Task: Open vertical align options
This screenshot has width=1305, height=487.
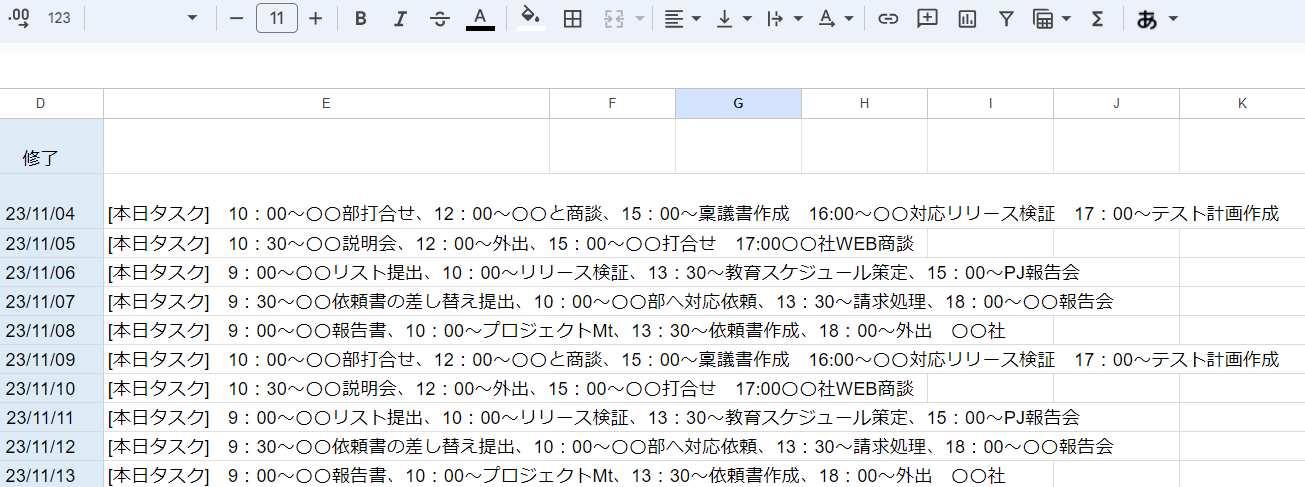Action: pyautogui.click(x=733, y=18)
